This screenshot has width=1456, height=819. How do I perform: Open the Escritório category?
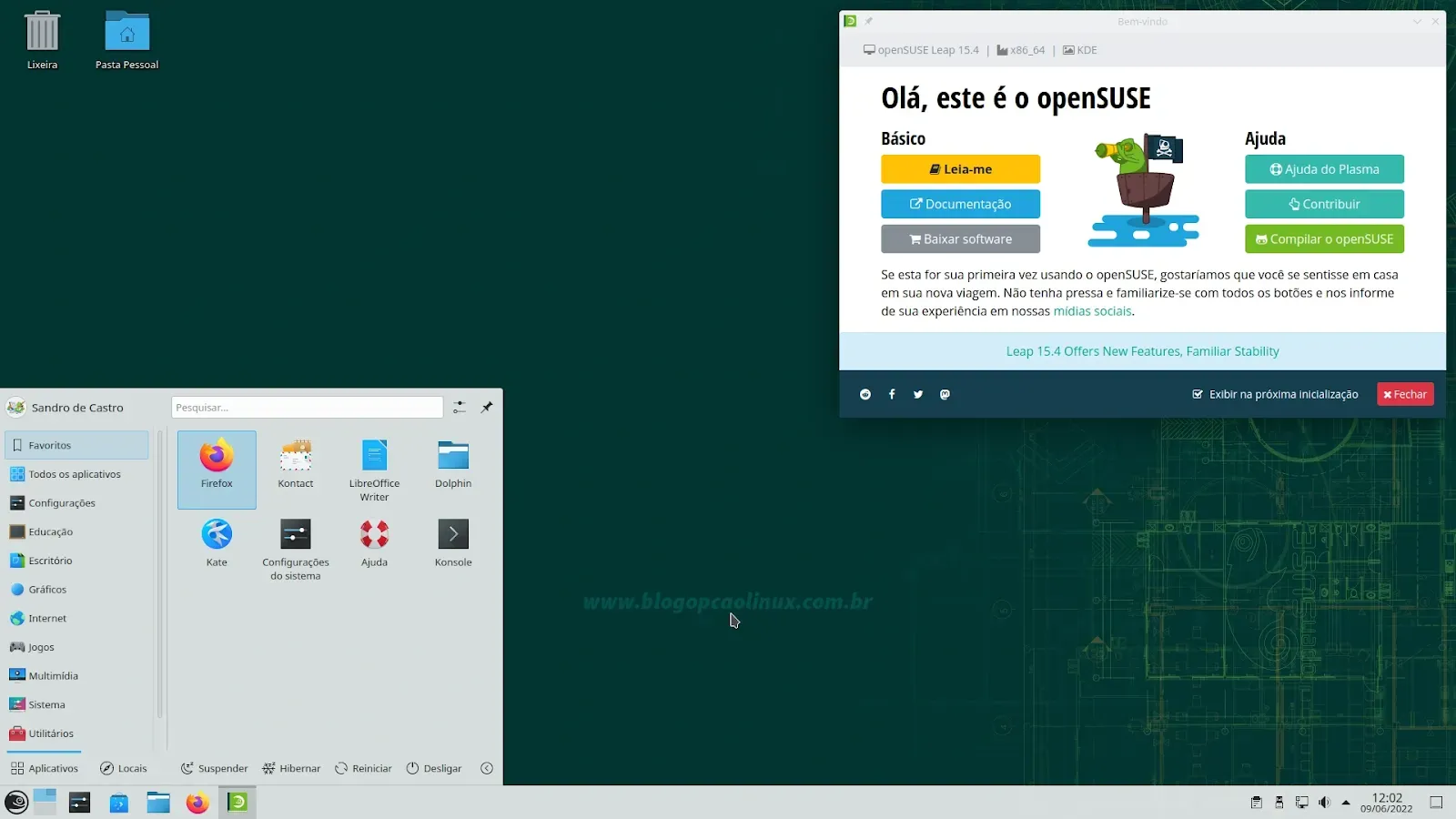tap(77, 561)
